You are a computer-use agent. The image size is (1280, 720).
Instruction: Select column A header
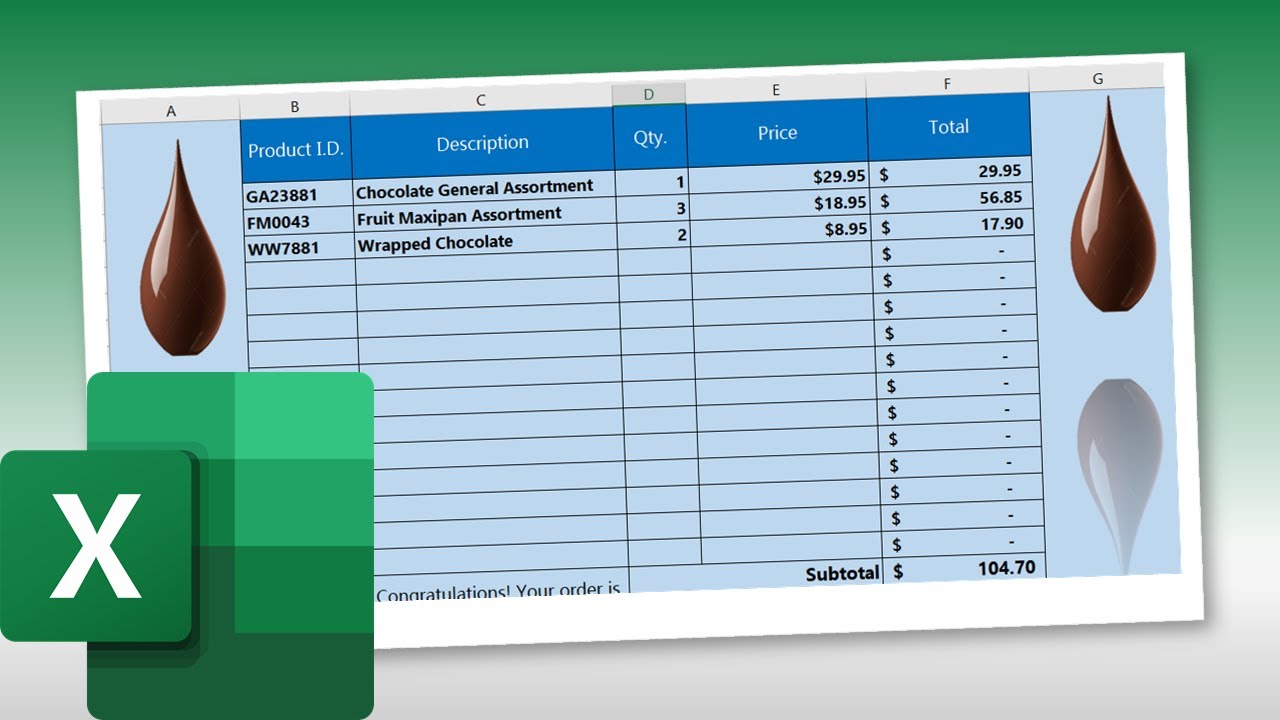pos(171,111)
